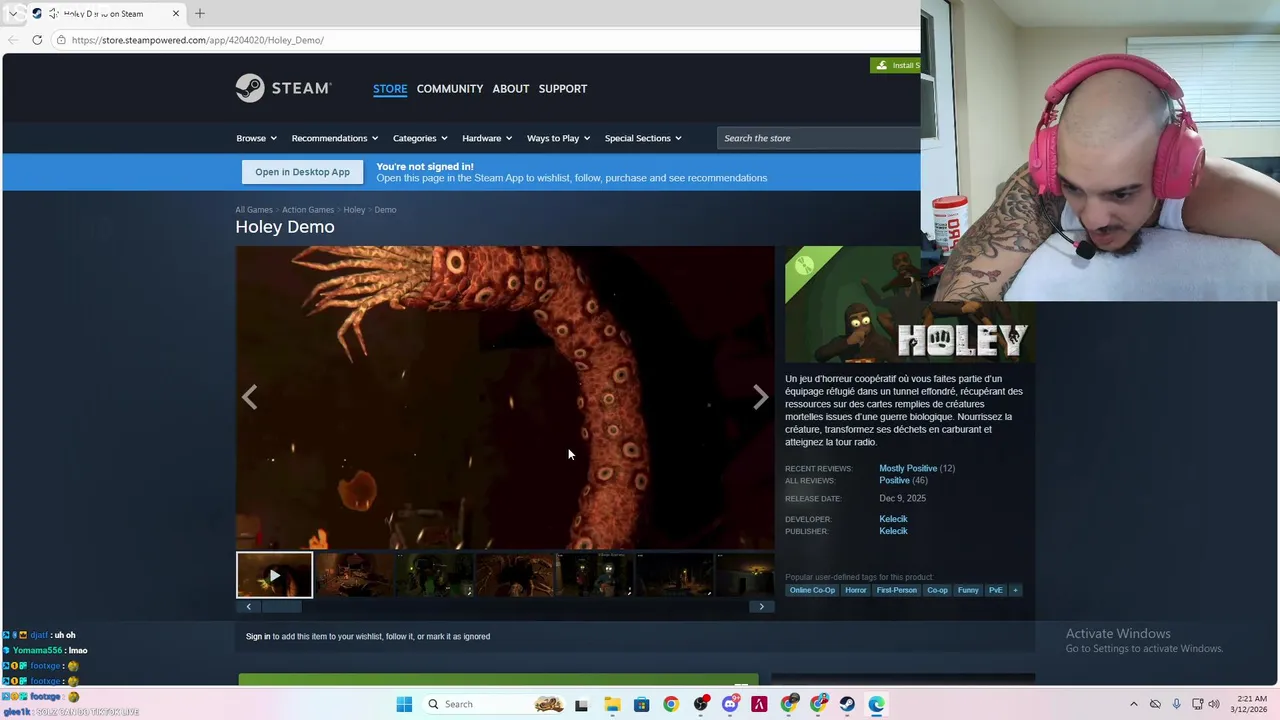This screenshot has height=720, width=1280.
Task: Open the Demo breadcrumb link
Action: (x=385, y=210)
